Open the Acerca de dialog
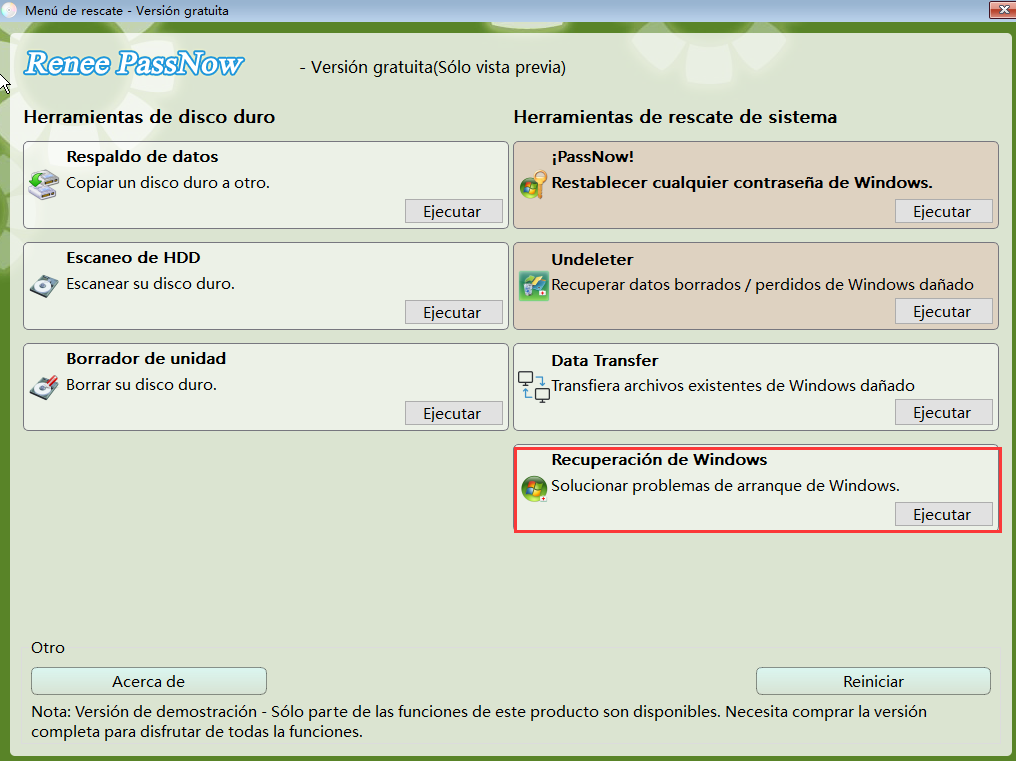Screen dimensions: 1016x761 tap(148, 681)
